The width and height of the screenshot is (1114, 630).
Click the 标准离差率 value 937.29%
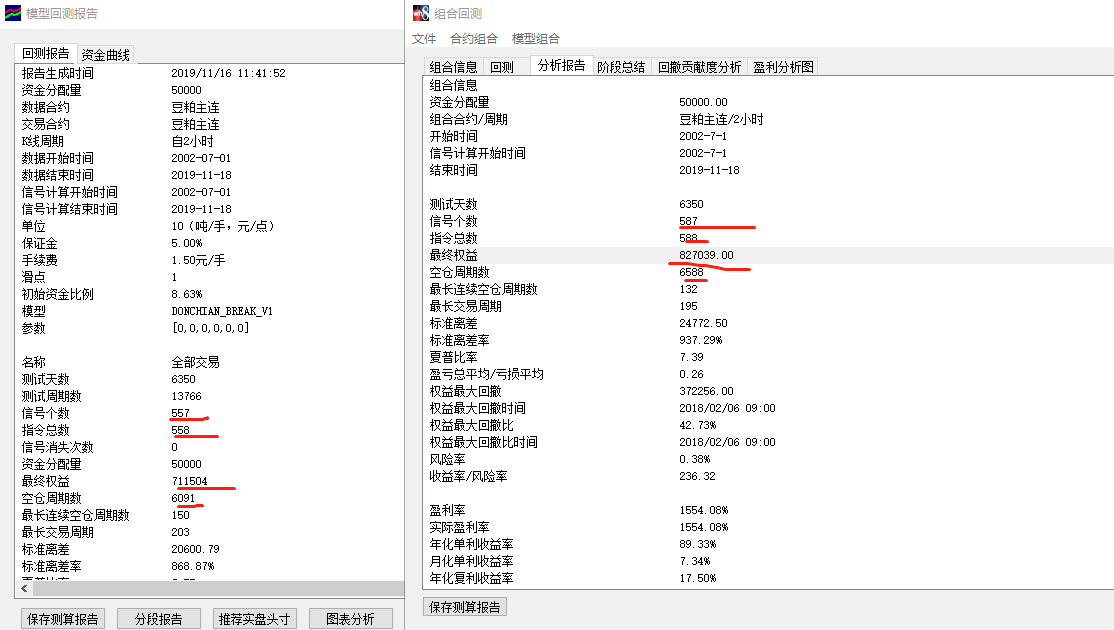pyautogui.click(x=701, y=340)
